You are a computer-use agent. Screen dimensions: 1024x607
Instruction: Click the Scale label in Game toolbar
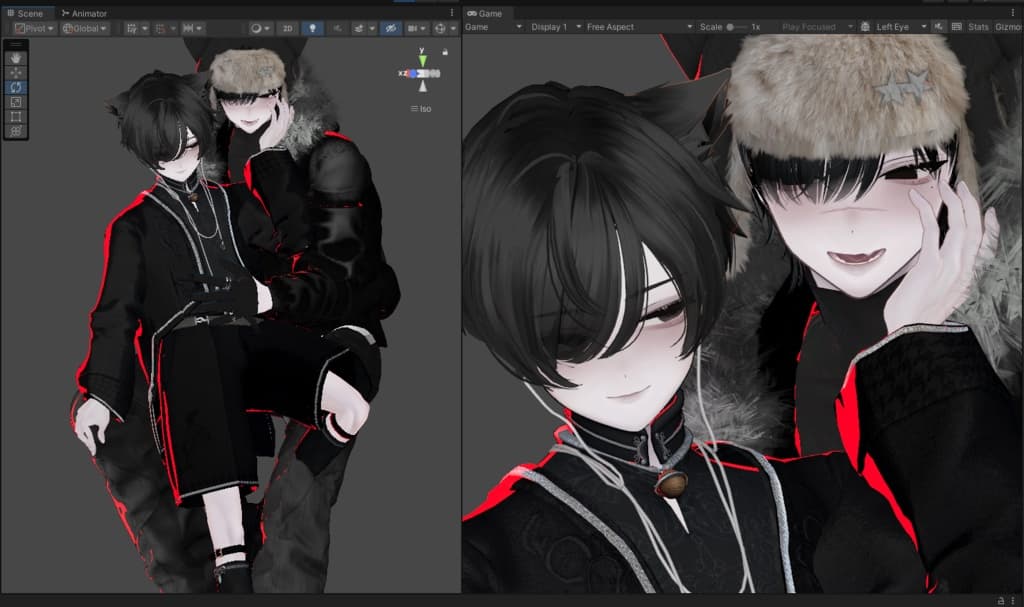711,27
